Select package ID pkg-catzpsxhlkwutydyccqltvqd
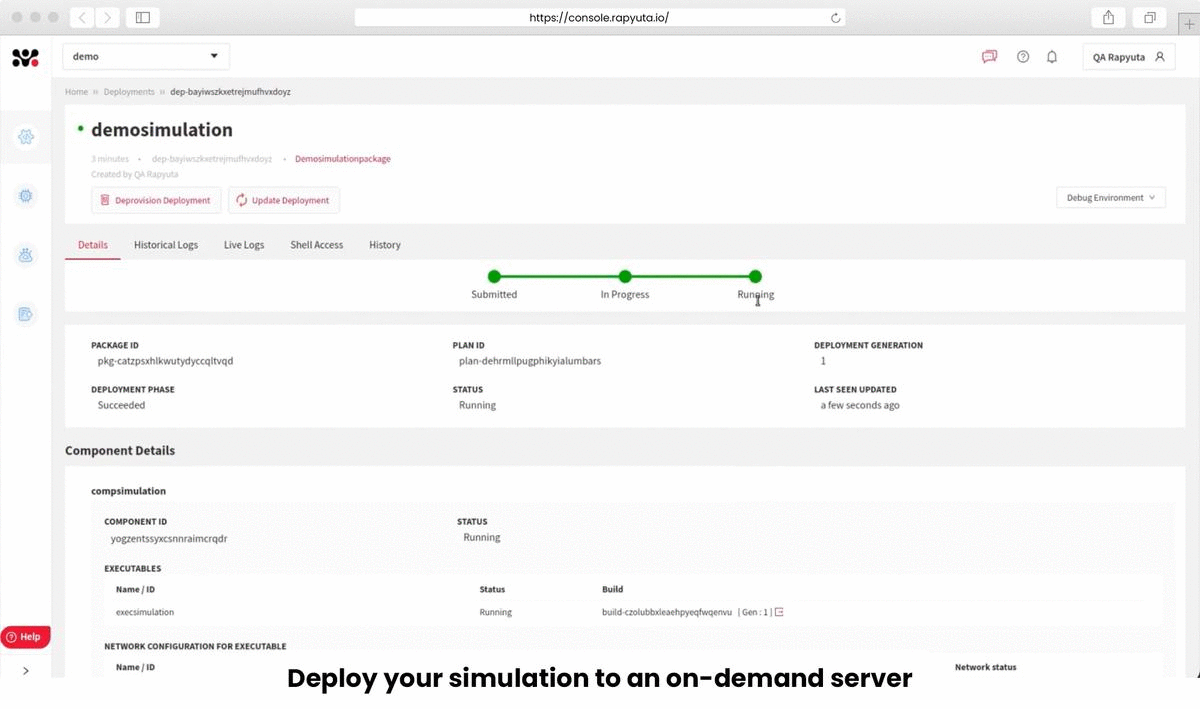The image size is (1200, 718). click(x=165, y=361)
